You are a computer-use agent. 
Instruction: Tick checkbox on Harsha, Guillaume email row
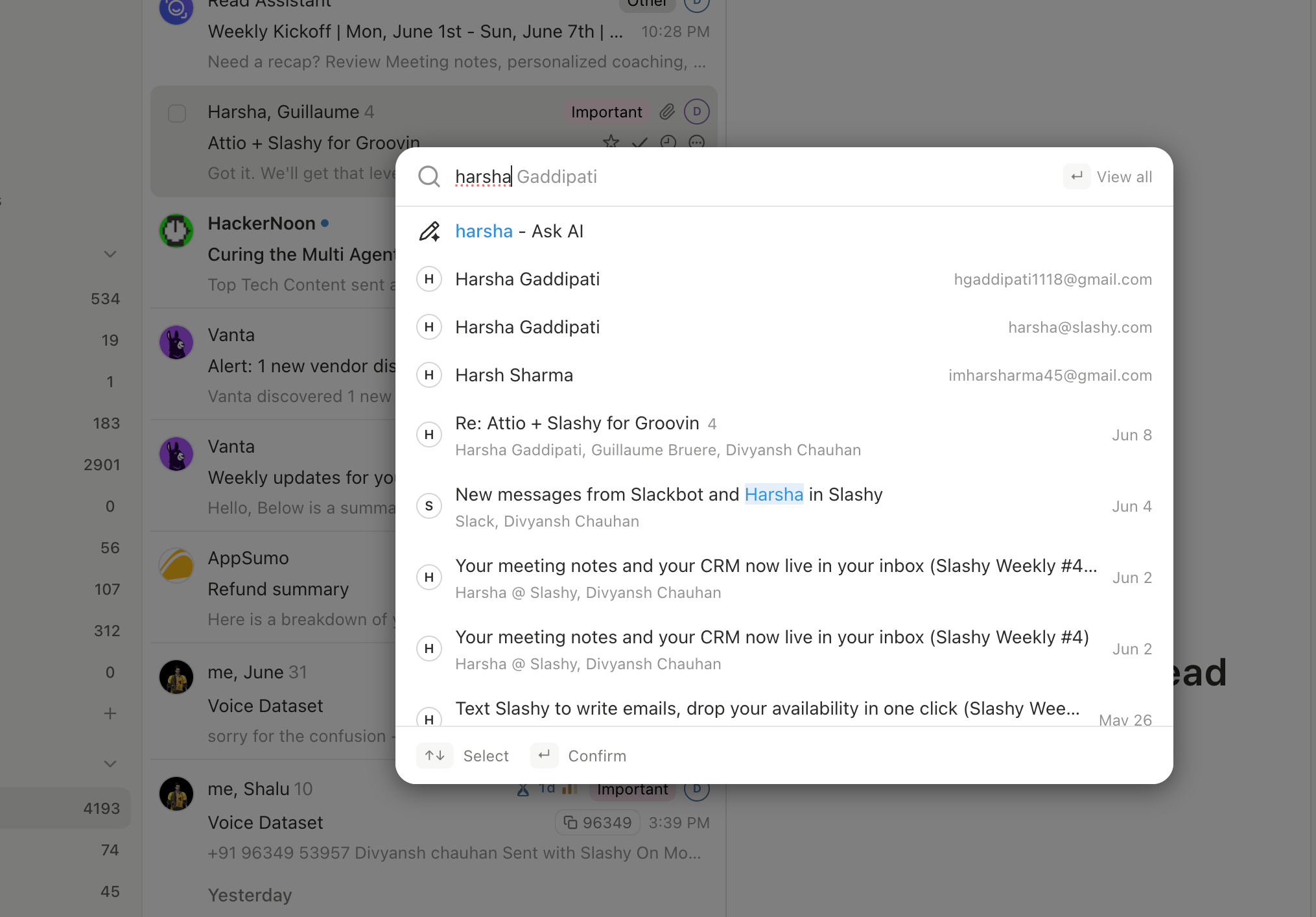[177, 113]
